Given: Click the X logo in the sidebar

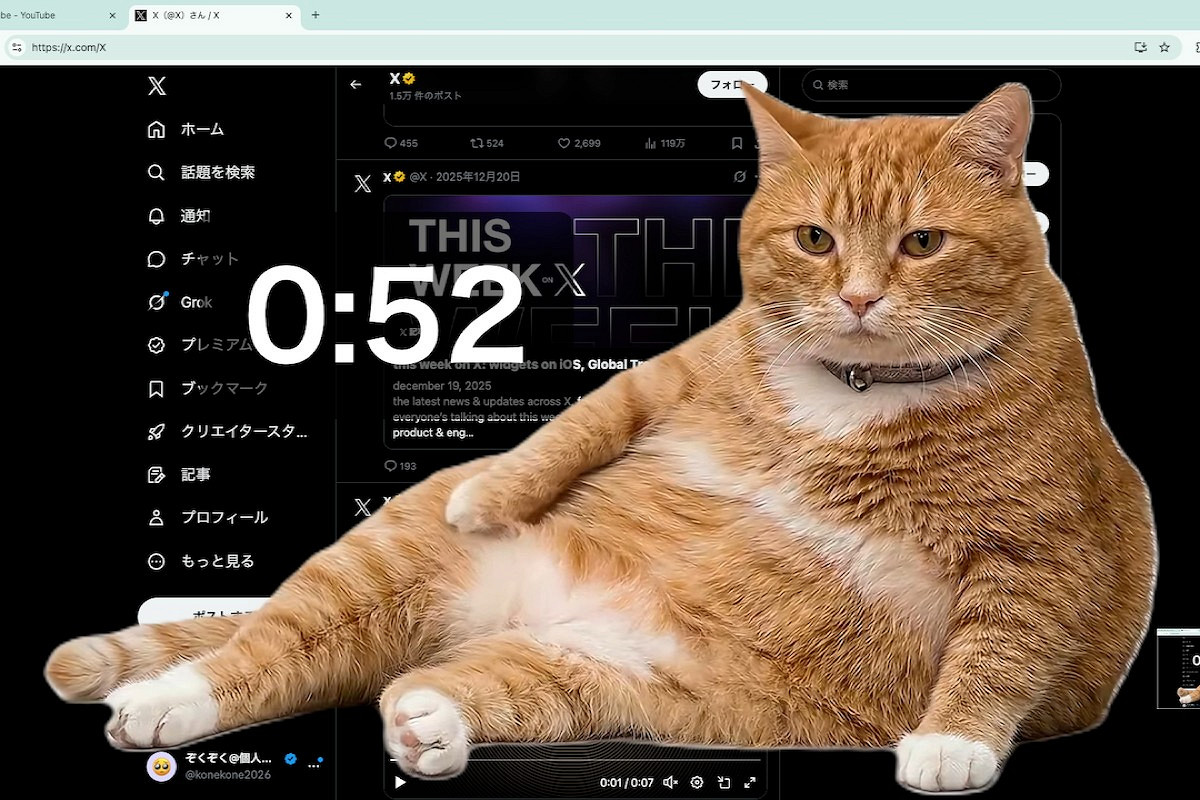Looking at the screenshot, I should [157, 86].
